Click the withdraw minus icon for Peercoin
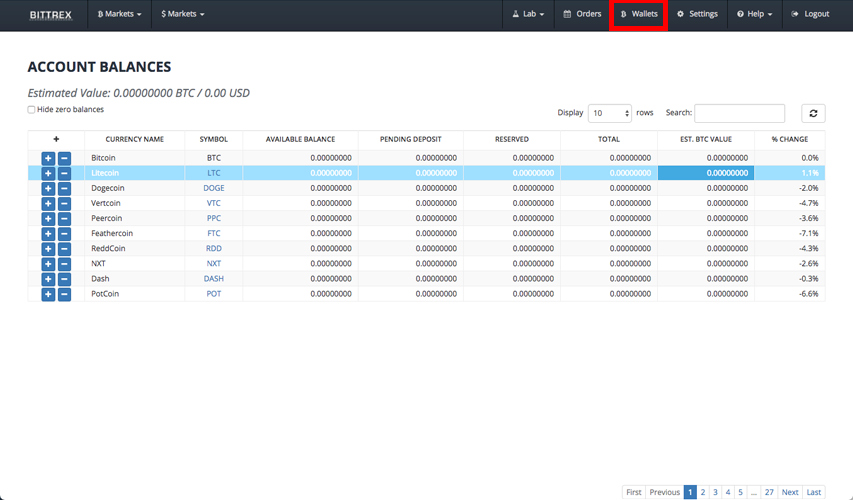 [x=64, y=219]
